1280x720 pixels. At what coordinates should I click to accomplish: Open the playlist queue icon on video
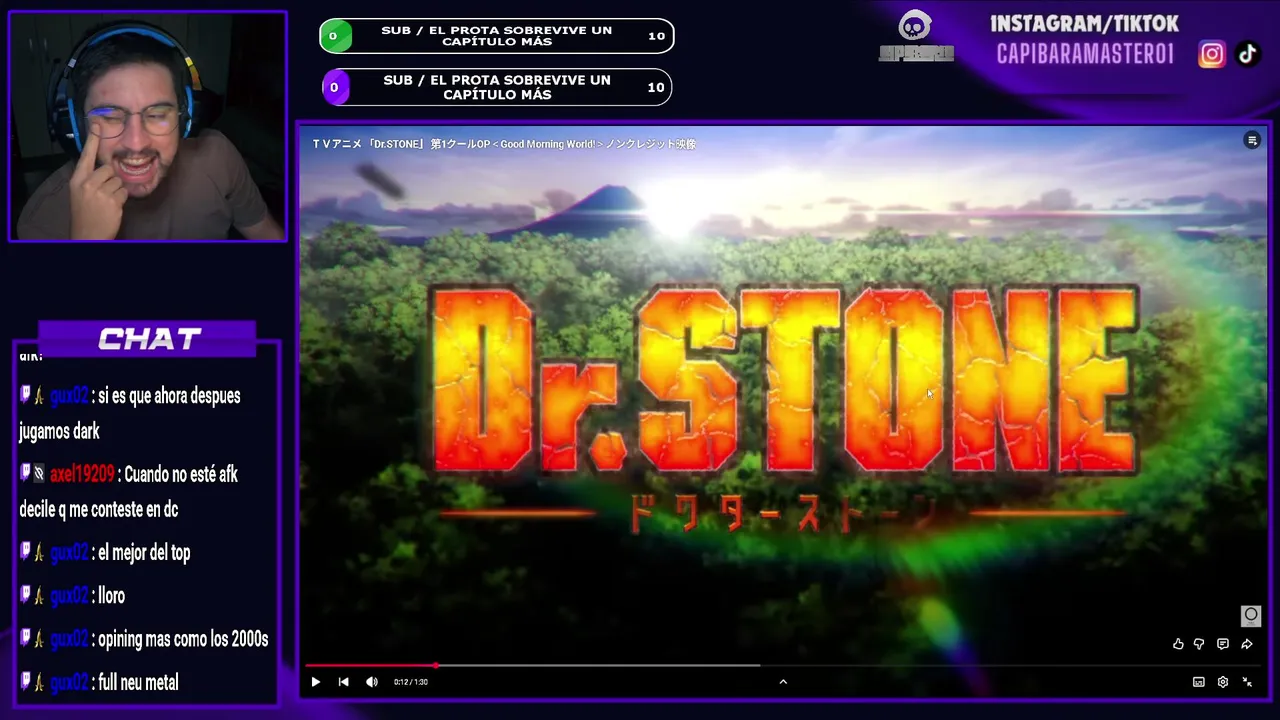coord(1252,141)
